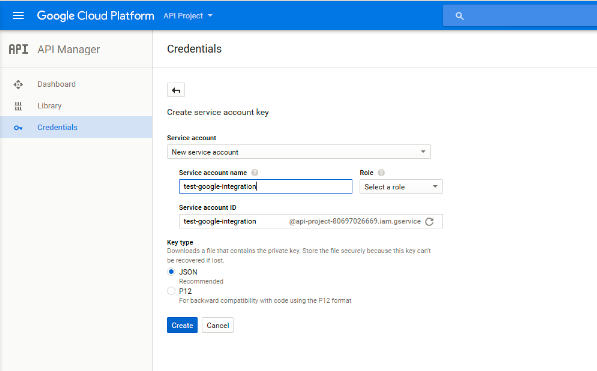Click in the top search box

520,16
